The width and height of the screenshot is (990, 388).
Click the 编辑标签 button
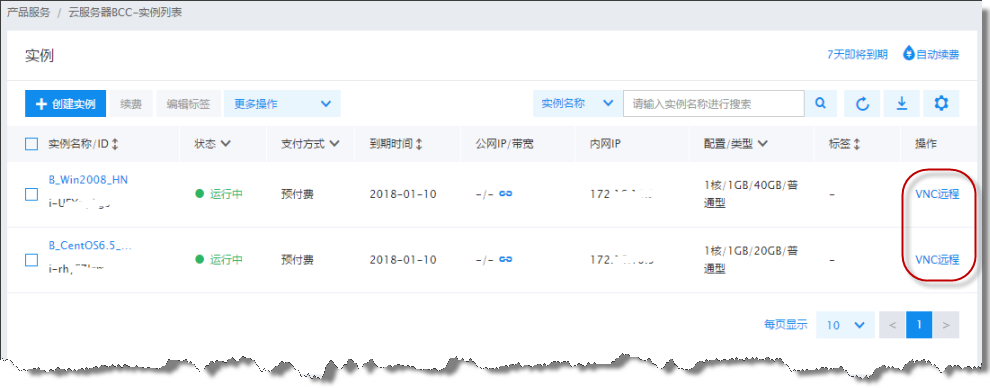[x=188, y=104]
